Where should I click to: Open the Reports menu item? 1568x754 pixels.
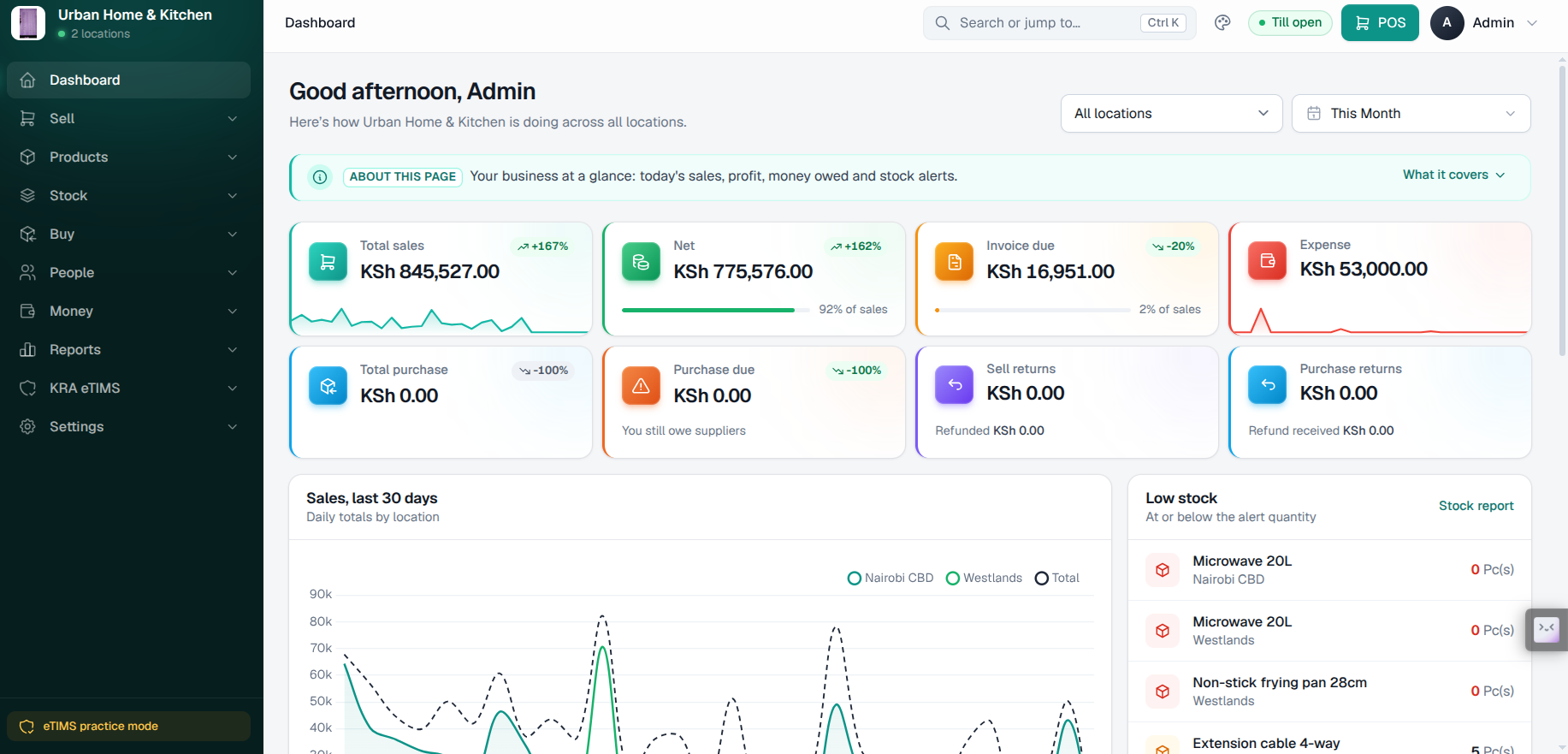click(128, 350)
